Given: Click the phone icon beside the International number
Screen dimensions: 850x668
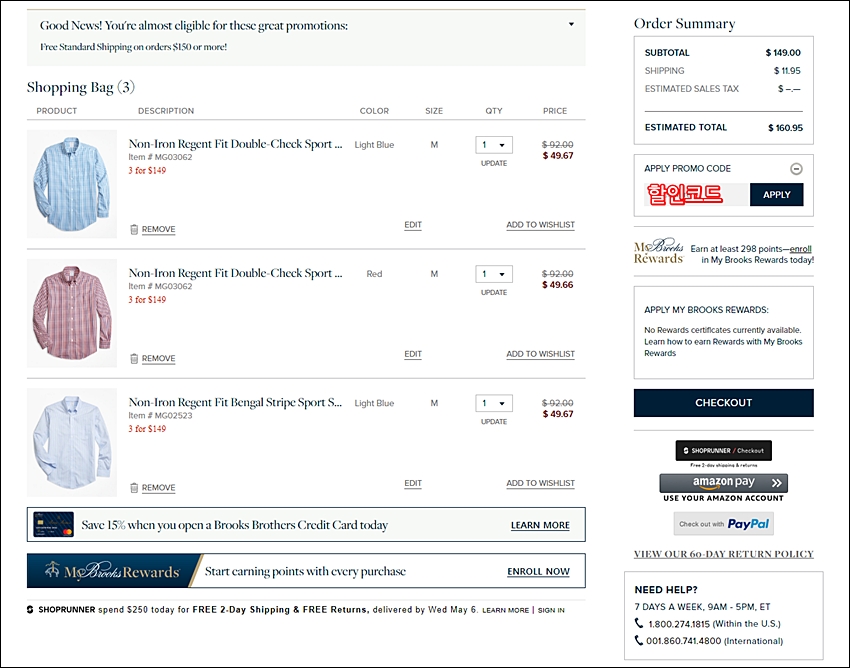Looking at the screenshot, I should point(639,640).
